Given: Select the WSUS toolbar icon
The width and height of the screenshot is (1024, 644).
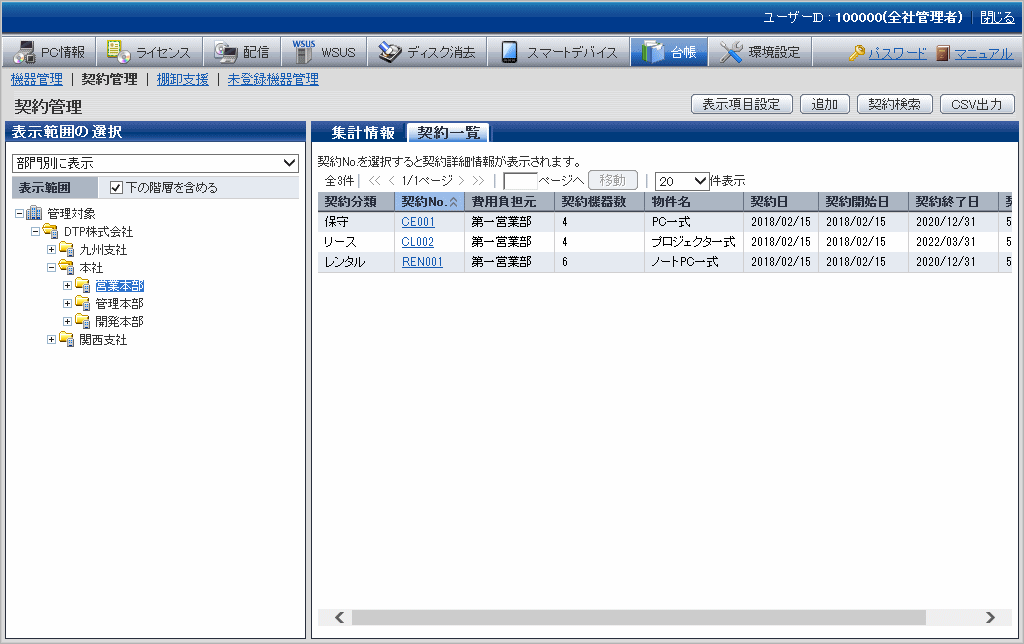Looking at the screenshot, I should [x=303, y=52].
